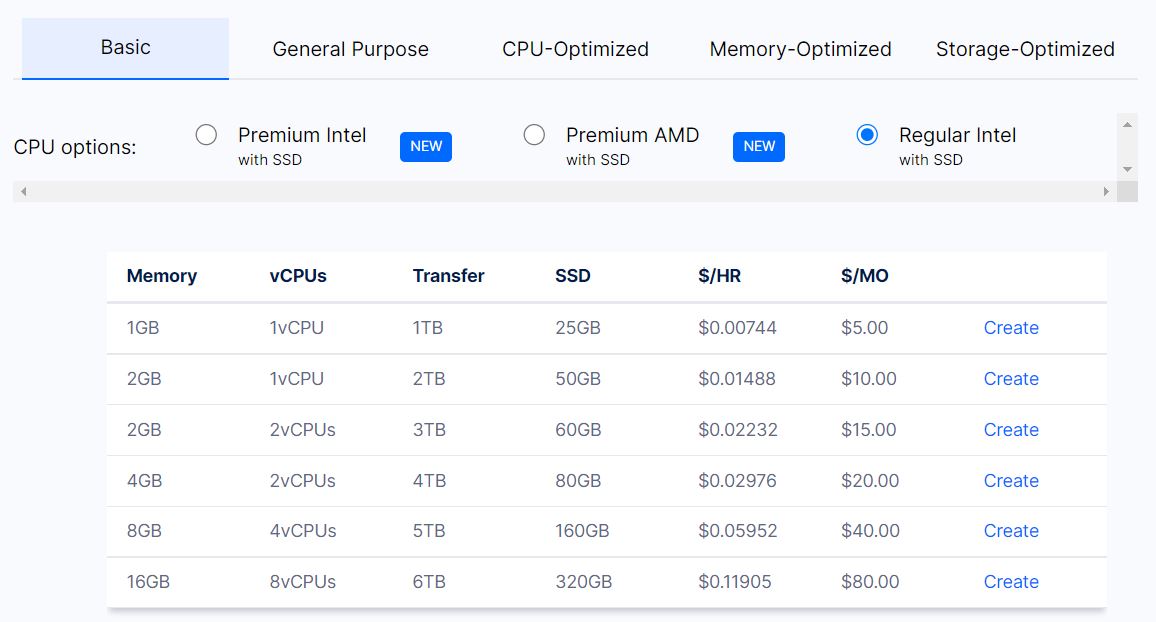
Task: Select the Basic tab
Action: click(x=125, y=46)
